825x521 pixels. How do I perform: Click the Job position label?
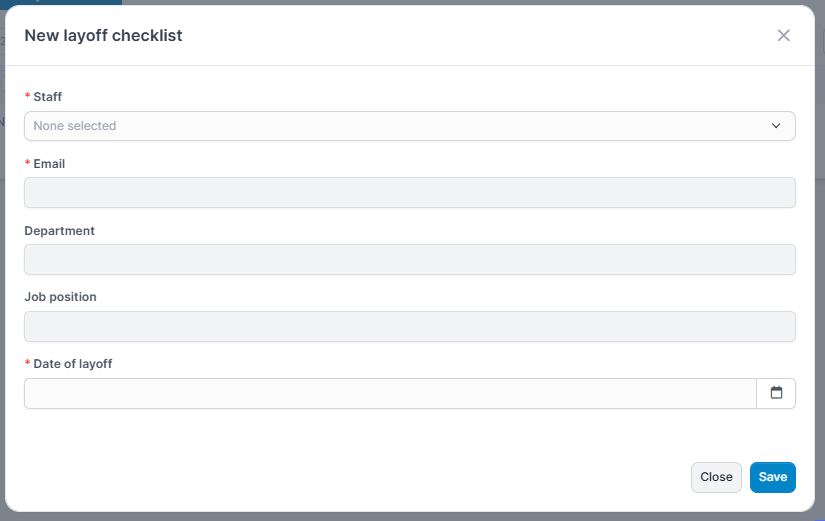pyautogui.click(x=60, y=297)
